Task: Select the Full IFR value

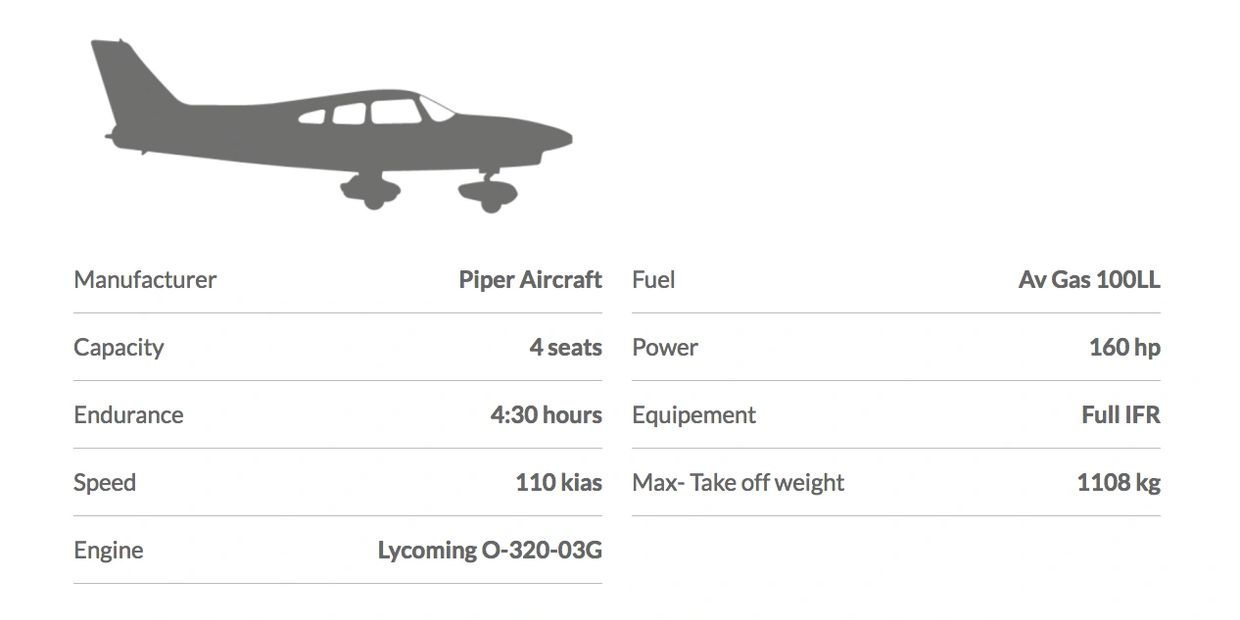Action: (x=1120, y=415)
